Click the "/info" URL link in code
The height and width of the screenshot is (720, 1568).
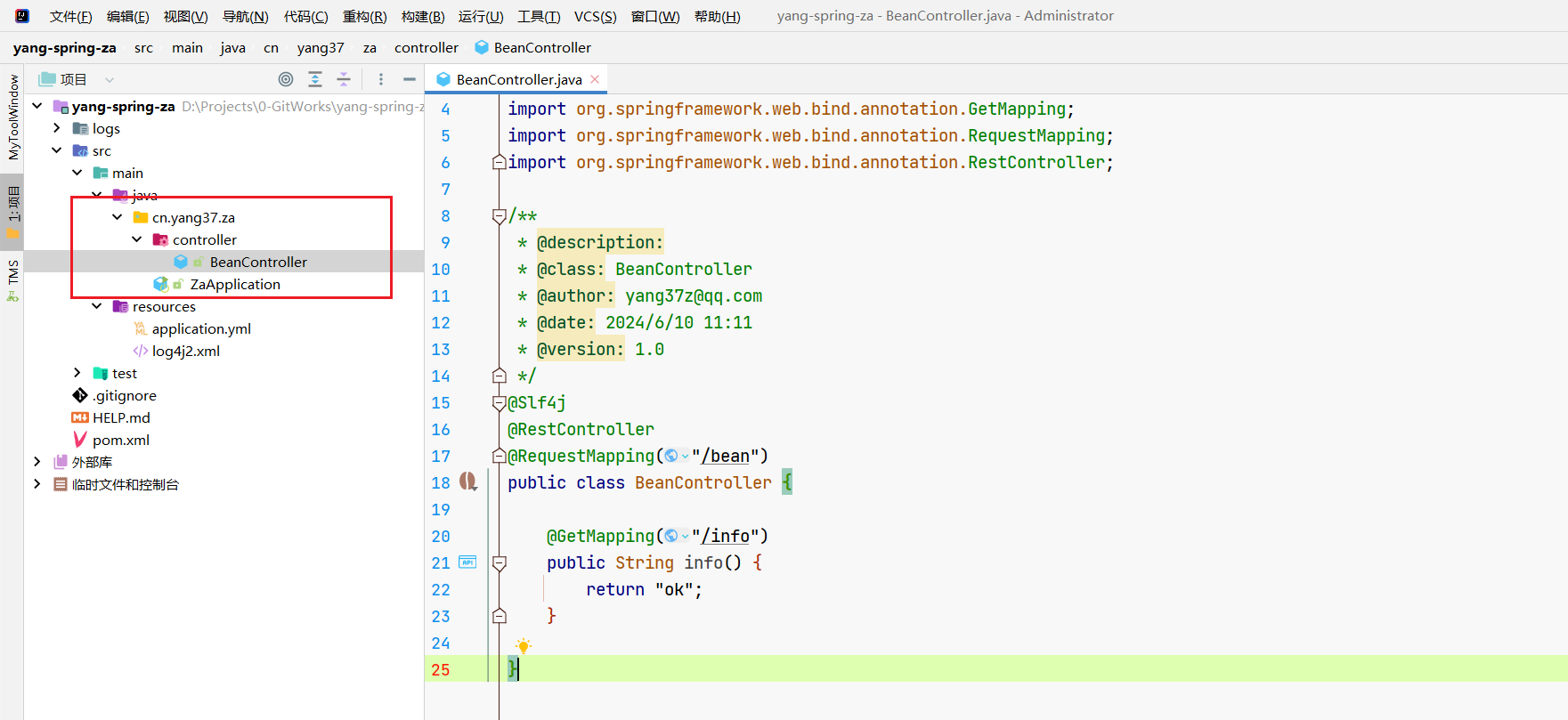click(725, 536)
